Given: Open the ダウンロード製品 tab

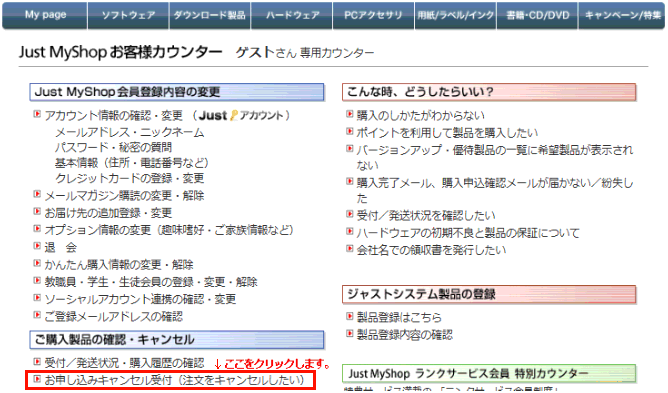Looking at the screenshot, I should tap(210, 15).
